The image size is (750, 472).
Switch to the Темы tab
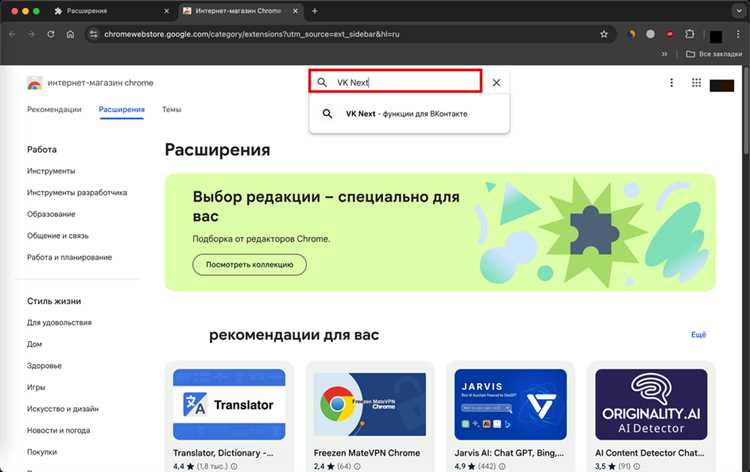point(172,110)
